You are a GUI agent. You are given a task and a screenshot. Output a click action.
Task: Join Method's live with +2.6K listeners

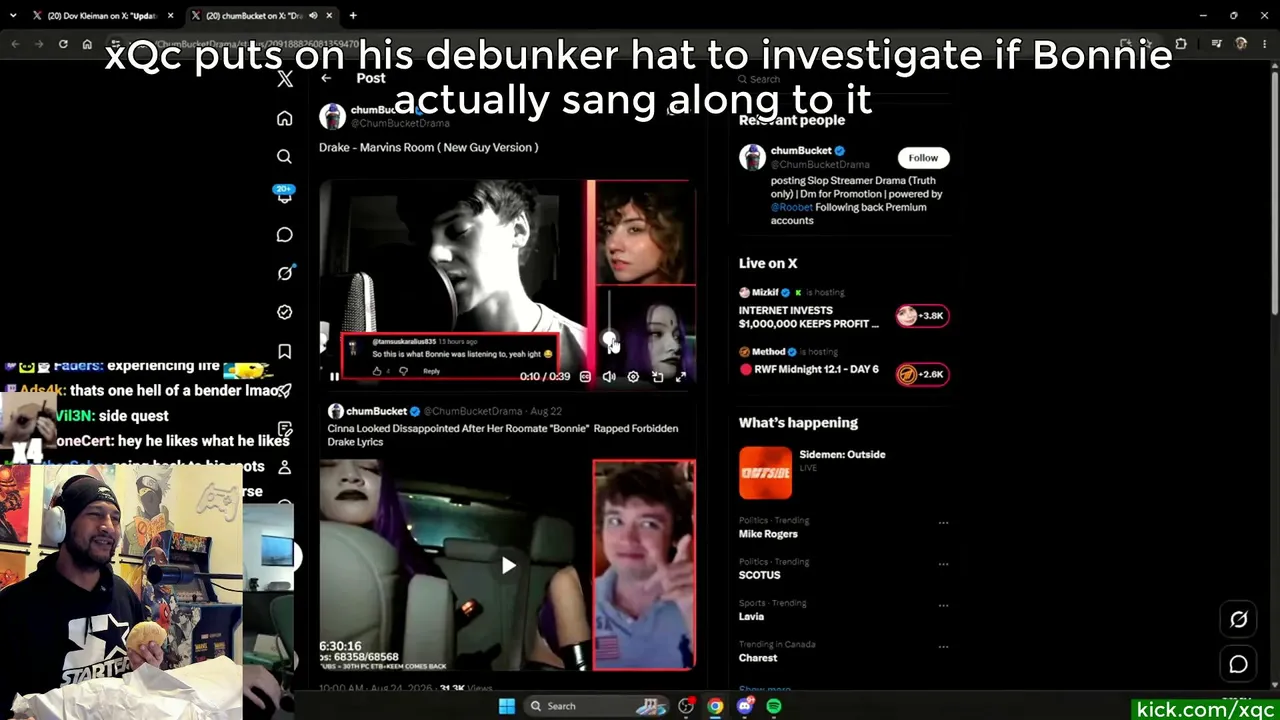[x=922, y=374]
